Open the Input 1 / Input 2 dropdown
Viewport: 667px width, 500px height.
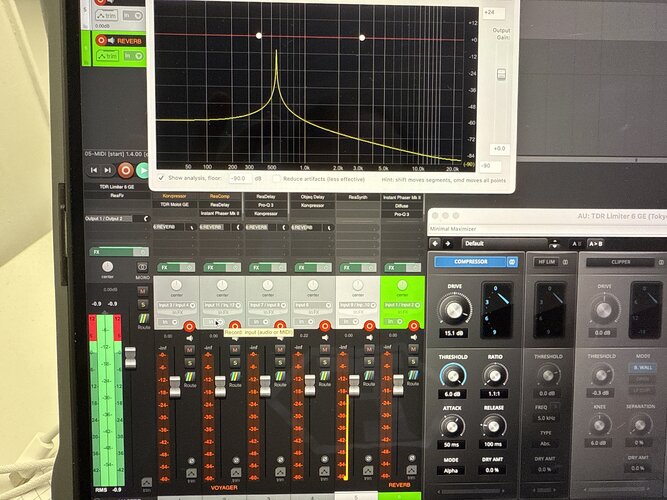(402, 305)
